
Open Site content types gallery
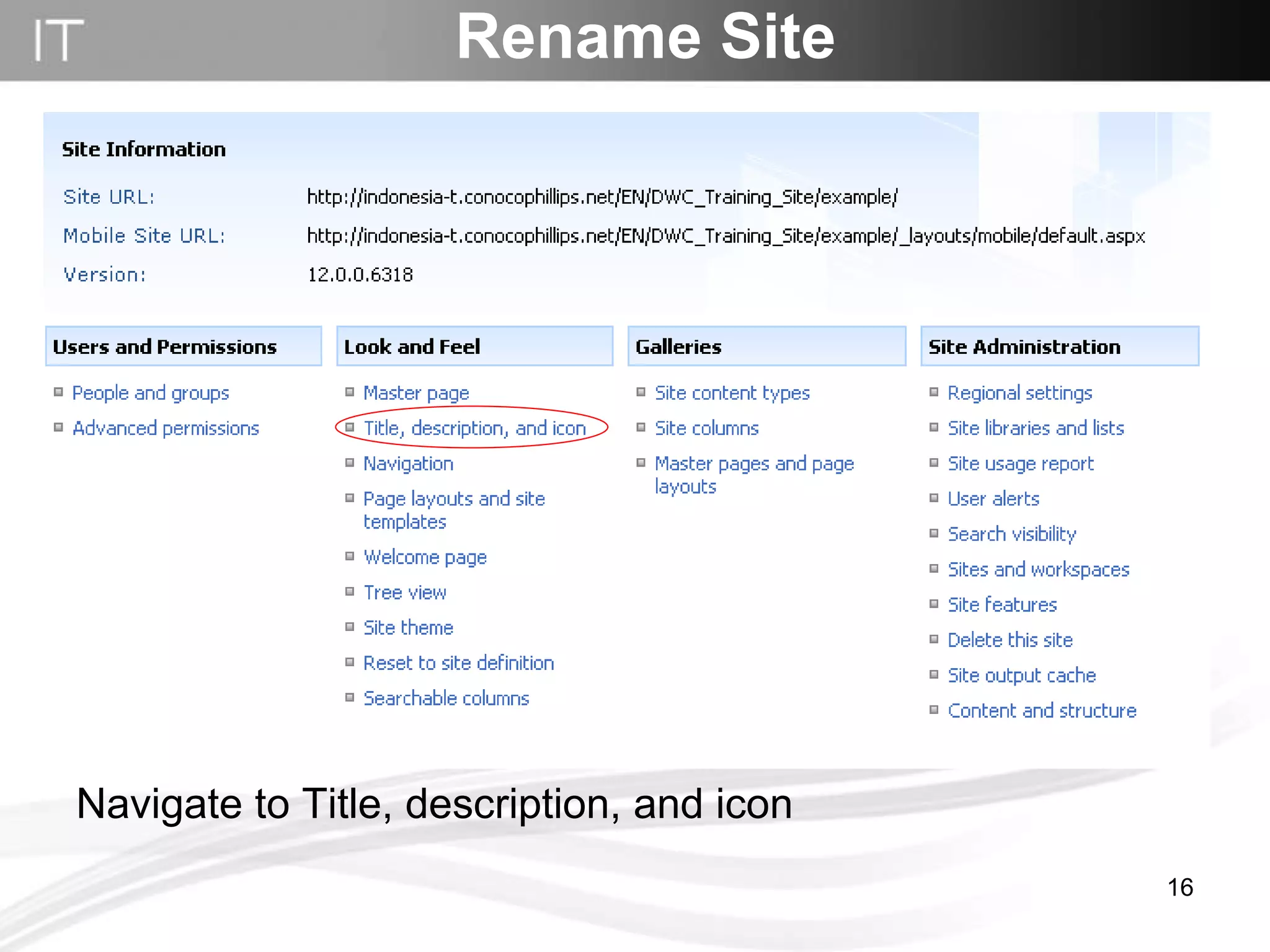(x=732, y=393)
